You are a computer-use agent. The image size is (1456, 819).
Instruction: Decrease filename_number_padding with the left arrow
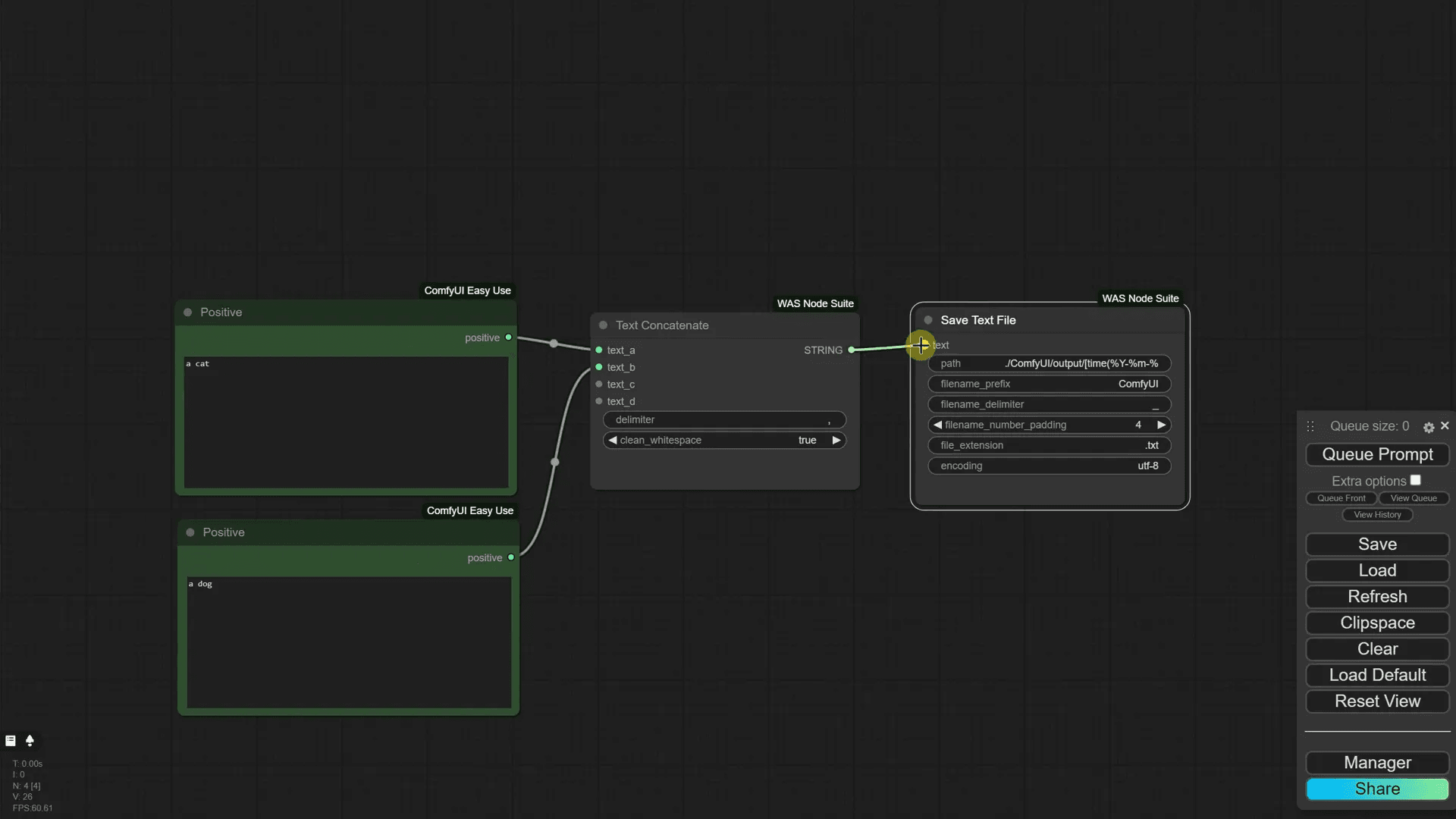coord(937,425)
